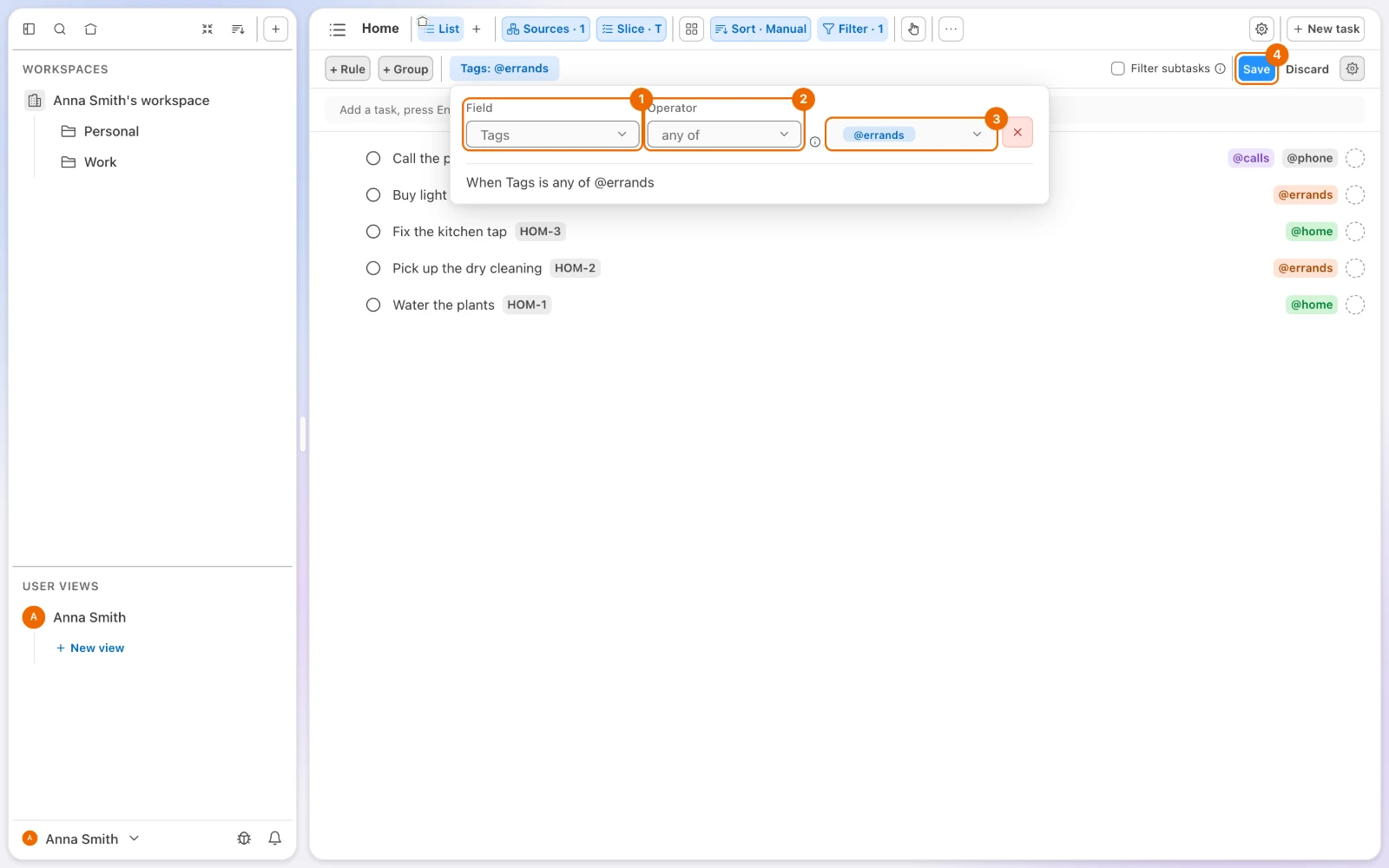This screenshot has width=1389, height=868.
Task: Check off the Call the task circle
Action: click(373, 158)
